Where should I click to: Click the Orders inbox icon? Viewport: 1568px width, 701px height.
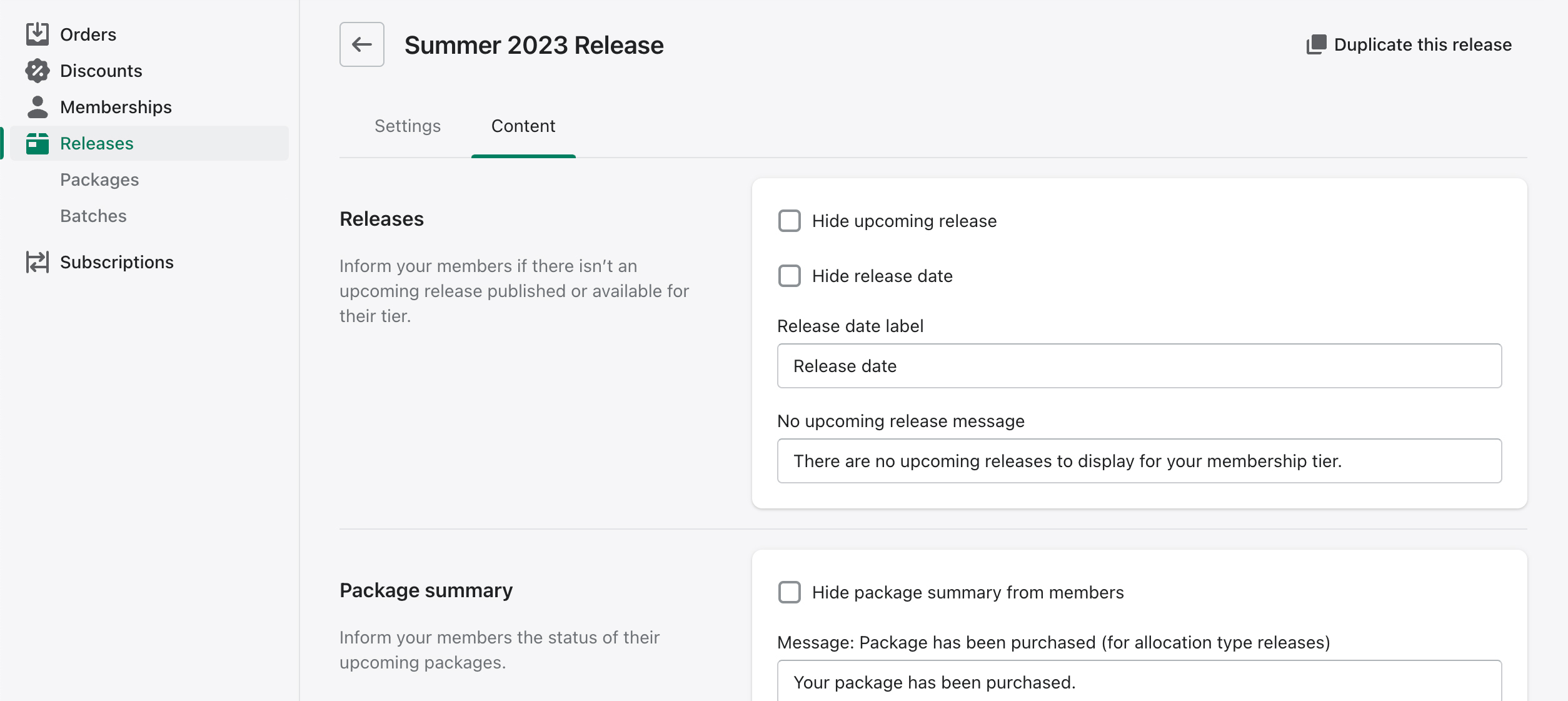(37, 34)
